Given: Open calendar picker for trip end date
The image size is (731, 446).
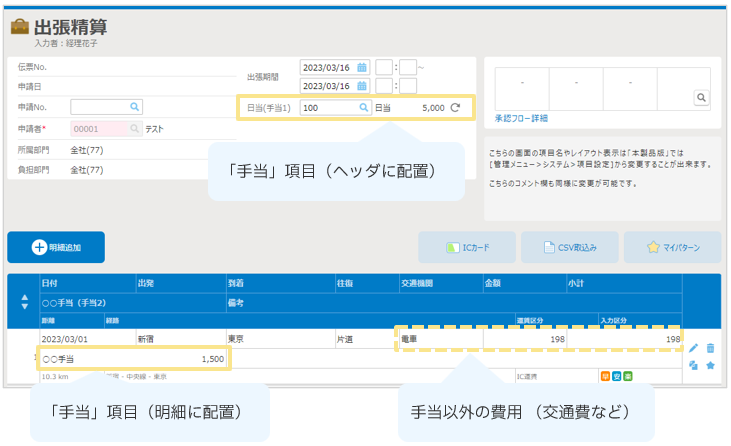Looking at the screenshot, I should pyautogui.click(x=362, y=86).
